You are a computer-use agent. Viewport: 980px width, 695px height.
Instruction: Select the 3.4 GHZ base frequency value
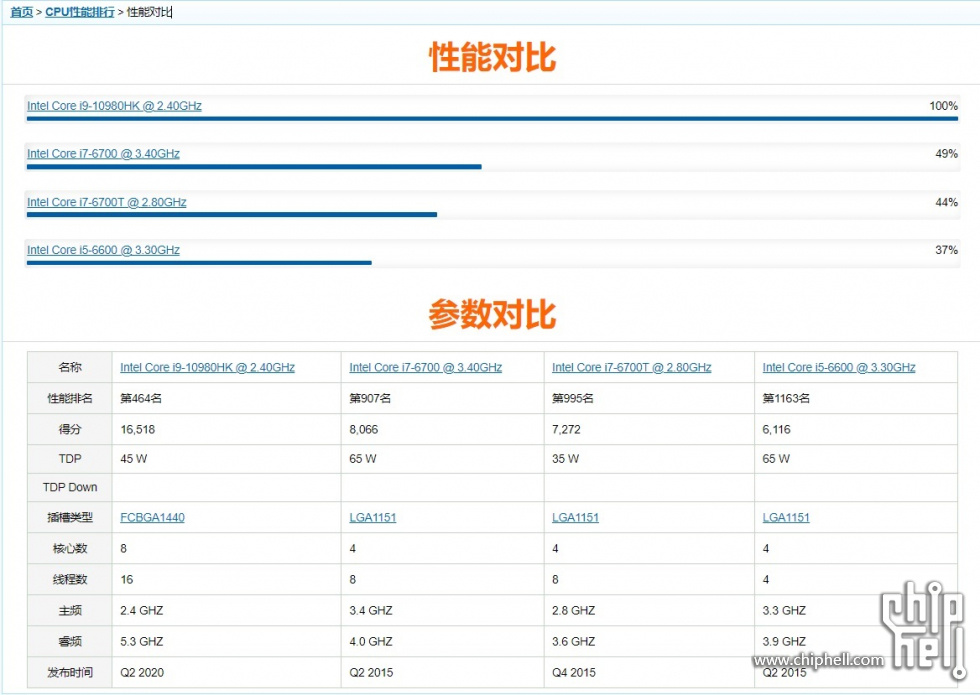tap(371, 610)
